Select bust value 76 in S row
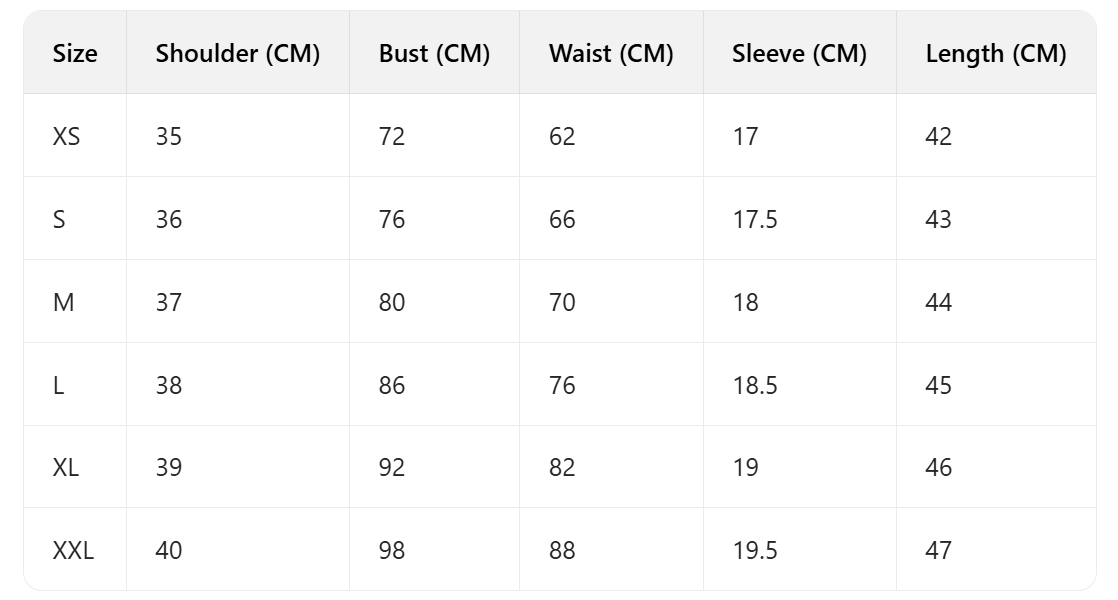 pos(392,219)
